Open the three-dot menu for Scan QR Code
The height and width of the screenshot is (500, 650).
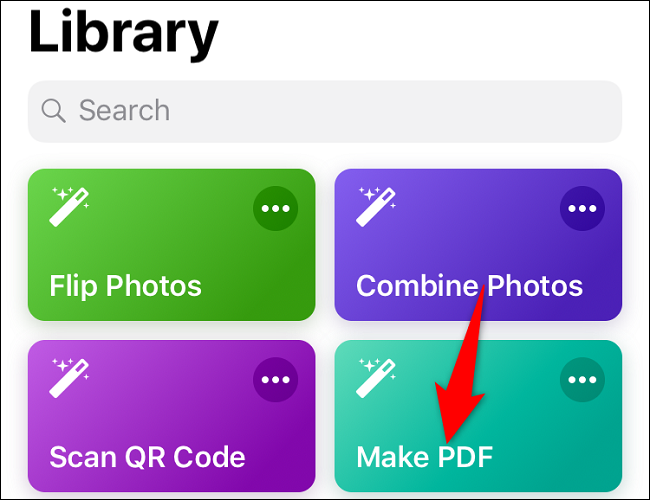pyautogui.click(x=276, y=380)
